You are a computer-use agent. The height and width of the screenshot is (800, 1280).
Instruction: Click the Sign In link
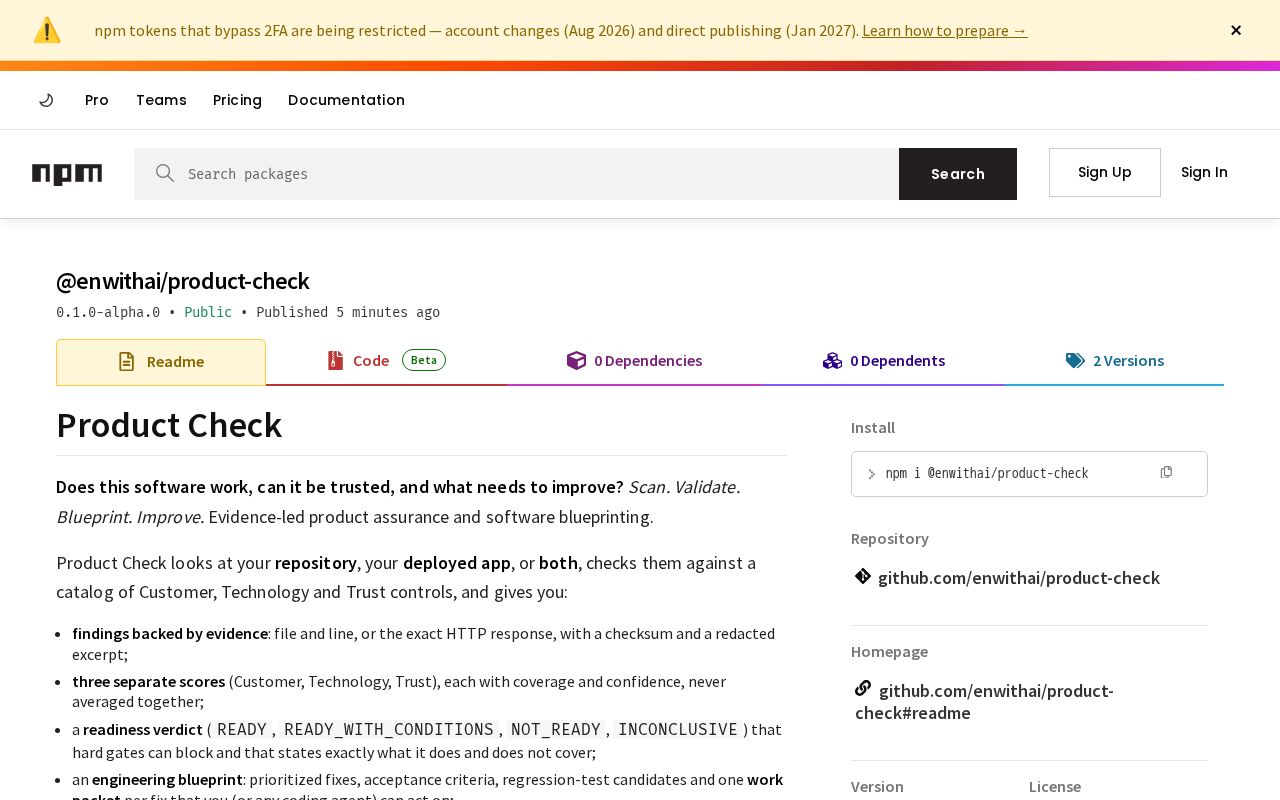click(x=1204, y=172)
